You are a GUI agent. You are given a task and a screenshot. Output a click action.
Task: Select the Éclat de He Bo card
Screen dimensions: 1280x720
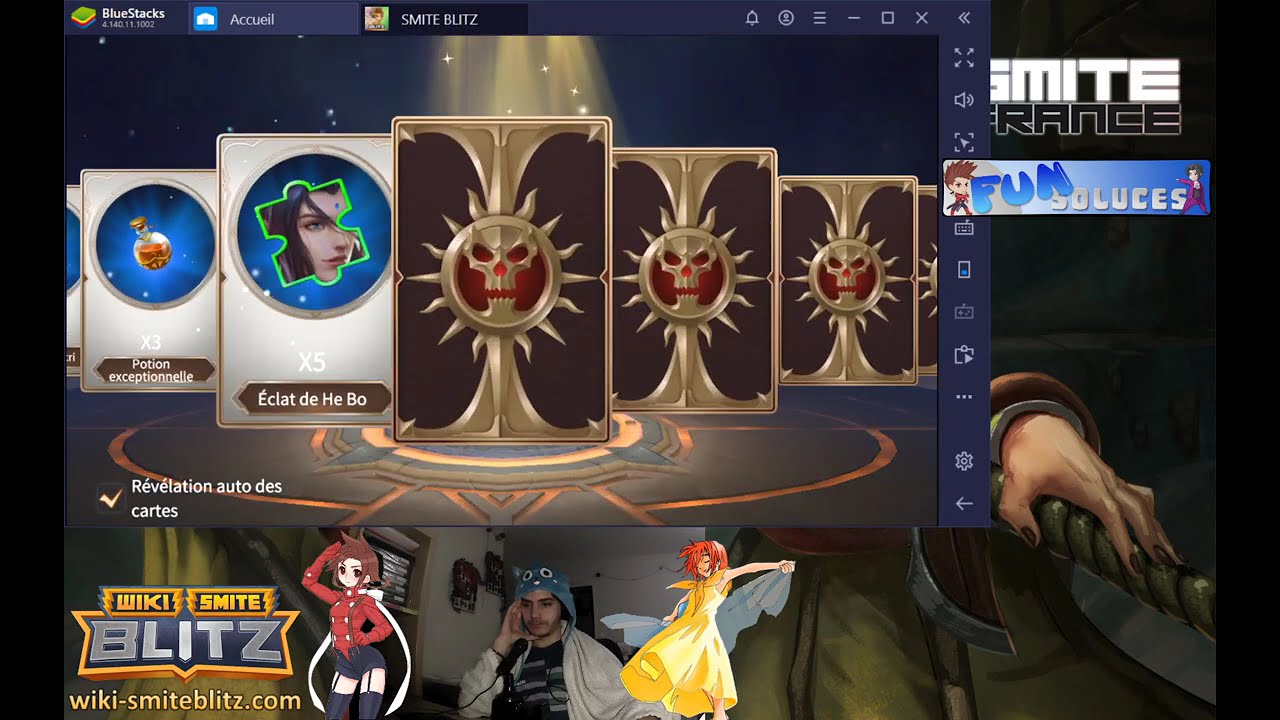coord(305,280)
